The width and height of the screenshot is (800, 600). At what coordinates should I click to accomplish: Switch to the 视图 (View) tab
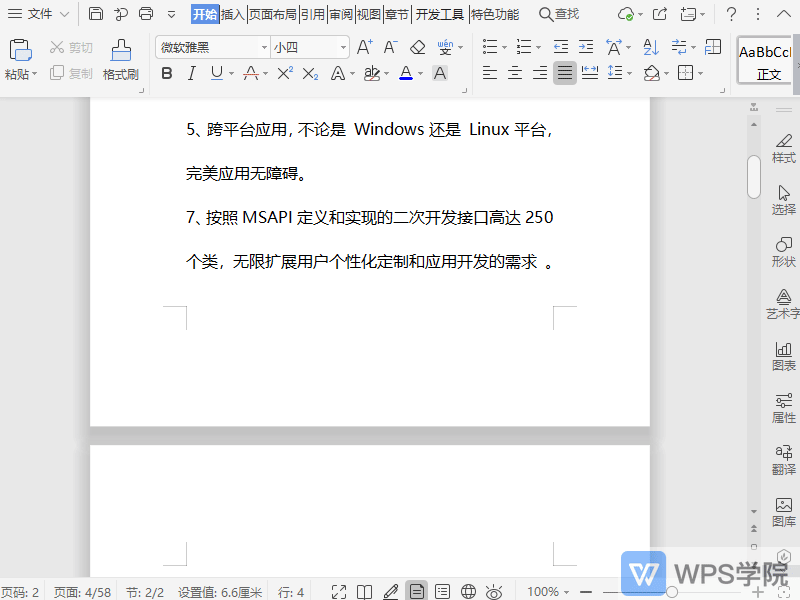point(369,14)
